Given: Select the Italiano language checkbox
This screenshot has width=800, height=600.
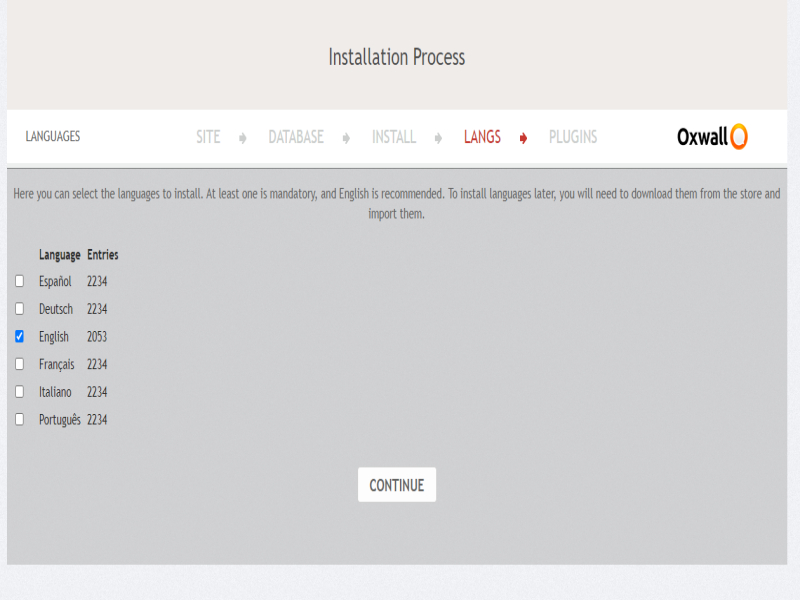Looking at the screenshot, I should 19,392.
